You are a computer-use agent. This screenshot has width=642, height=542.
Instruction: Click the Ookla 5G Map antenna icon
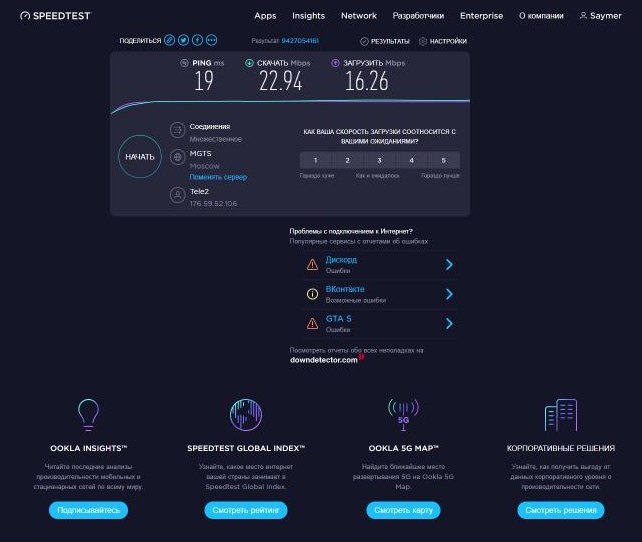[403, 415]
